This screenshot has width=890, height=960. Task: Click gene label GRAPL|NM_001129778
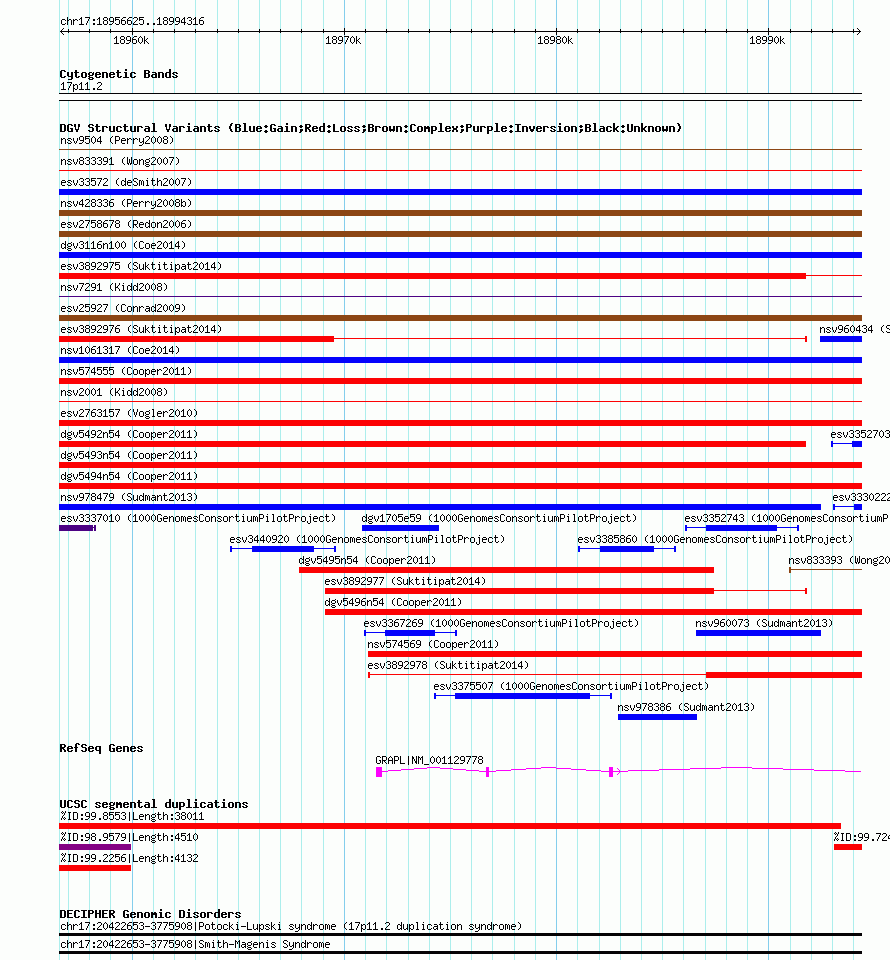(x=429, y=760)
